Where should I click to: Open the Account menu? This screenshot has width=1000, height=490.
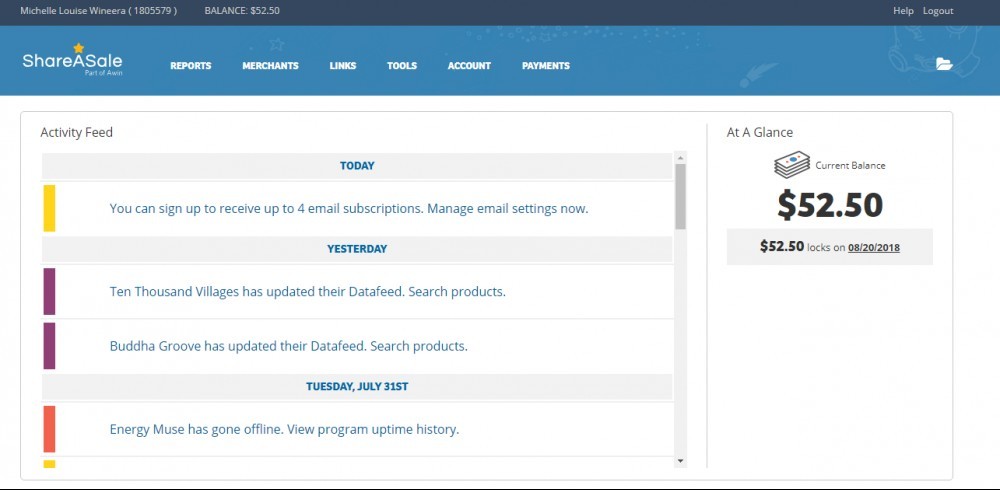click(x=469, y=66)
